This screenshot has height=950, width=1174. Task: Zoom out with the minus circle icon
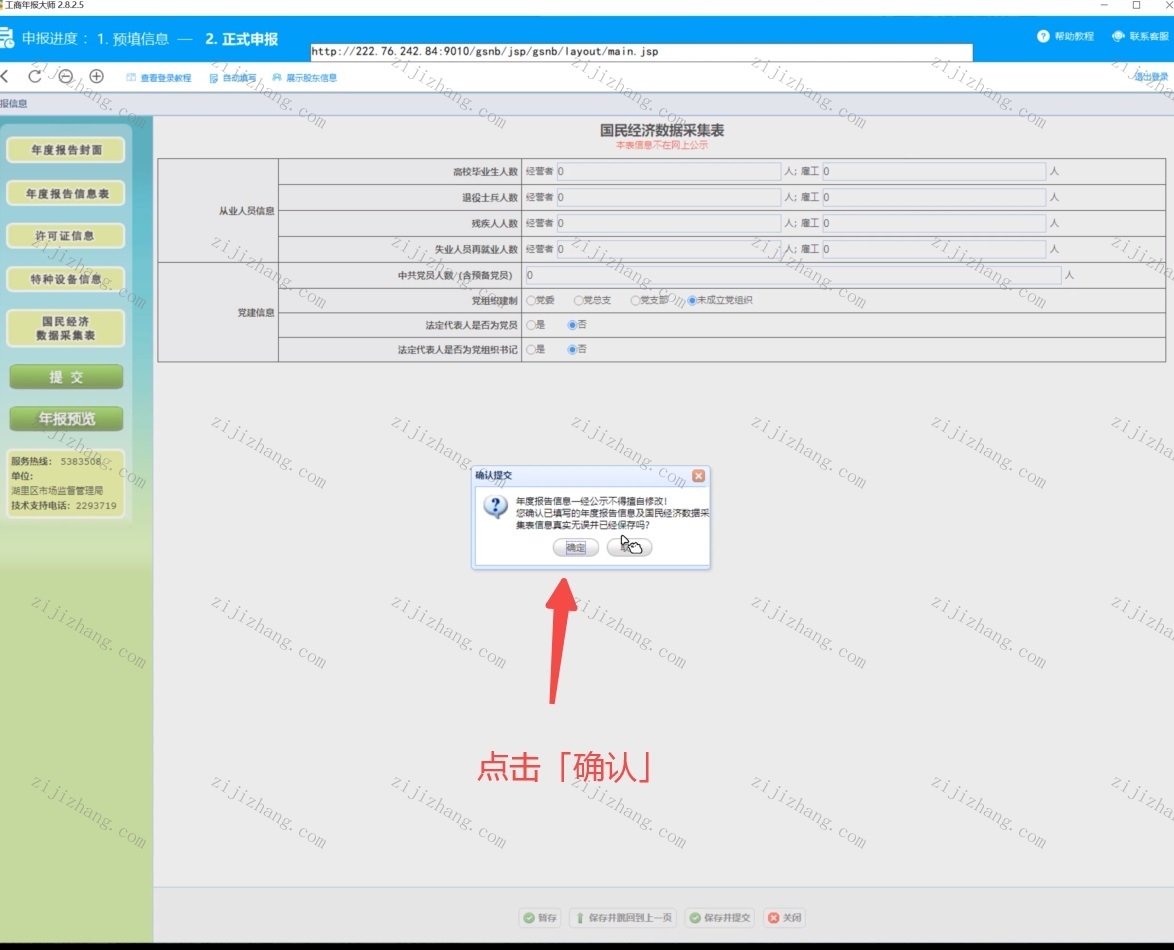(x=66, y=76)
